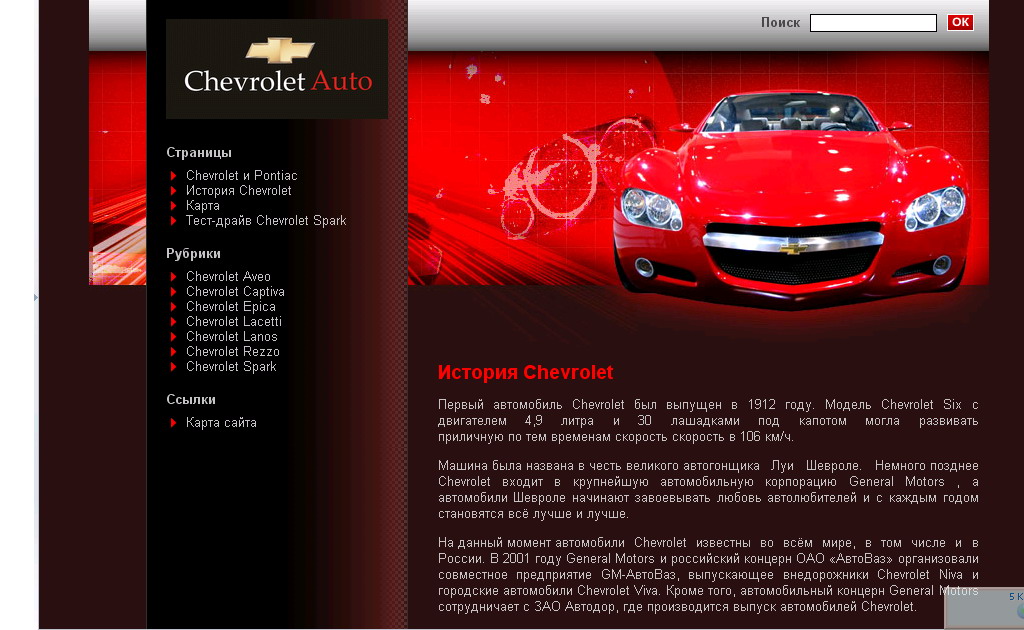Open the История Chevrolet sidebar link
Image resolution: width=1024 pixels, height=630 pixels.
(x=238, y=191)
